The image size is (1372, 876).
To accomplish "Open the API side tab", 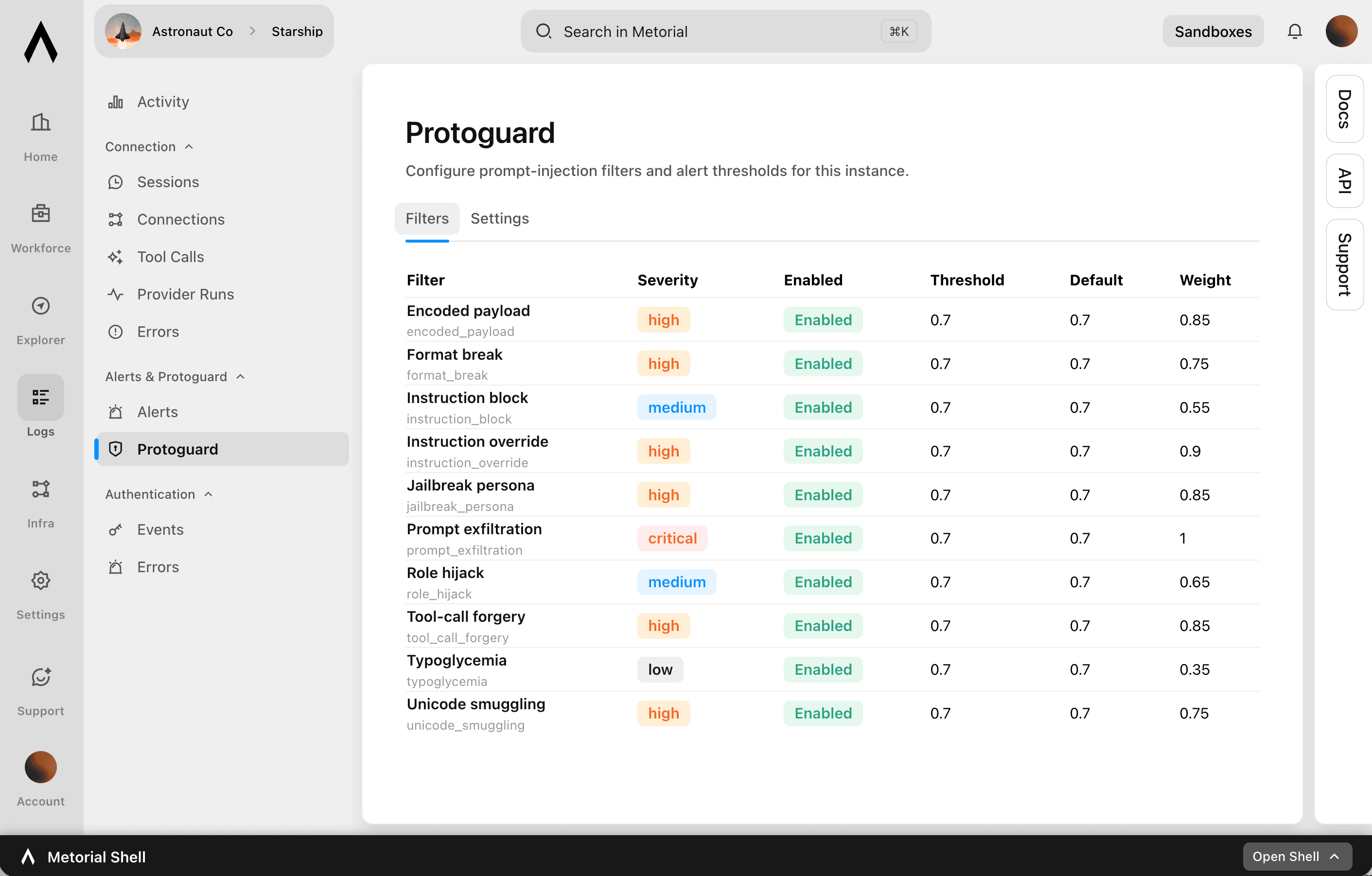I will [x=1344, y=181].
